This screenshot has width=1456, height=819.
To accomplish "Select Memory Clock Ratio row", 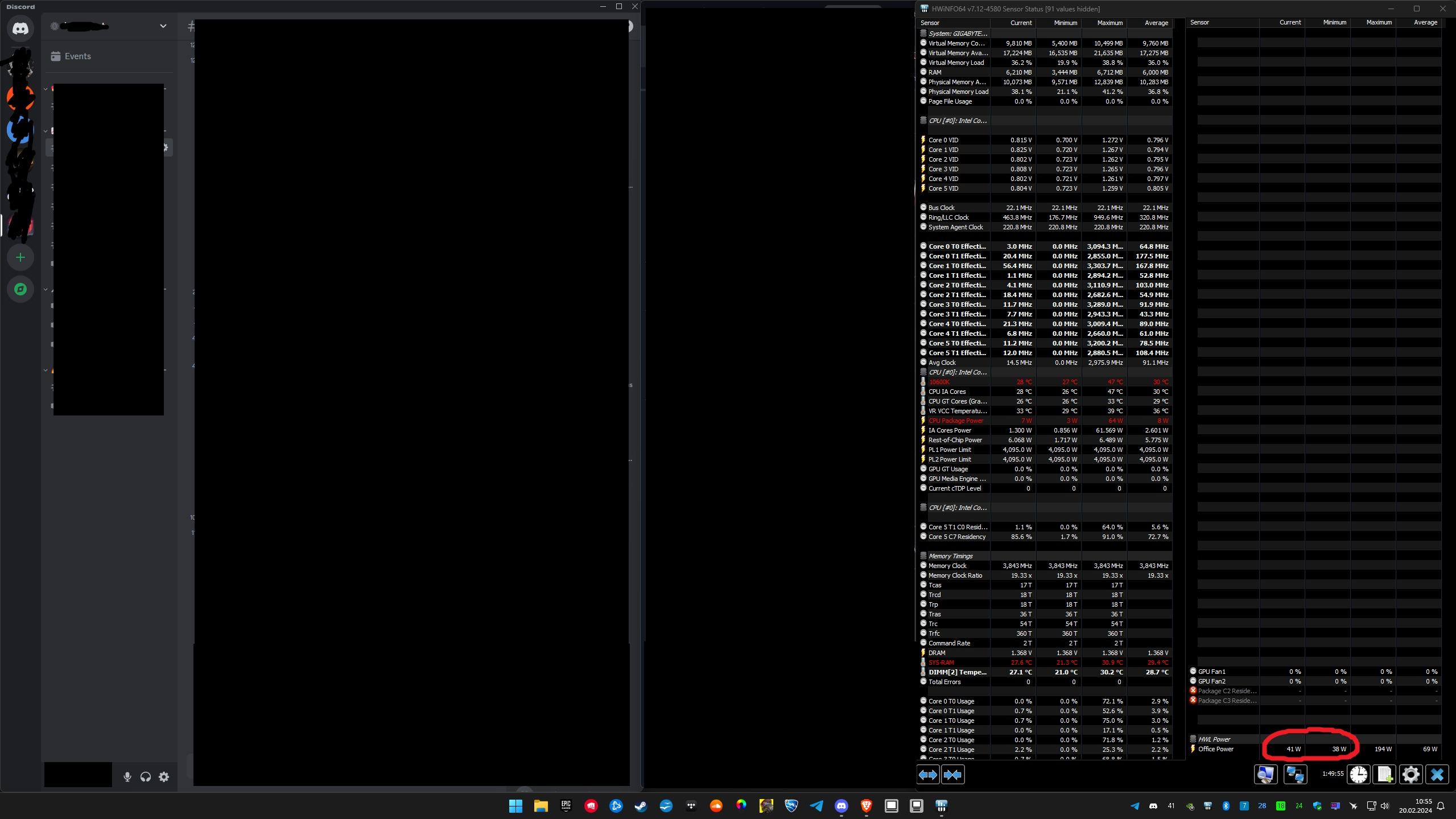I will [x=1045, y=575].
